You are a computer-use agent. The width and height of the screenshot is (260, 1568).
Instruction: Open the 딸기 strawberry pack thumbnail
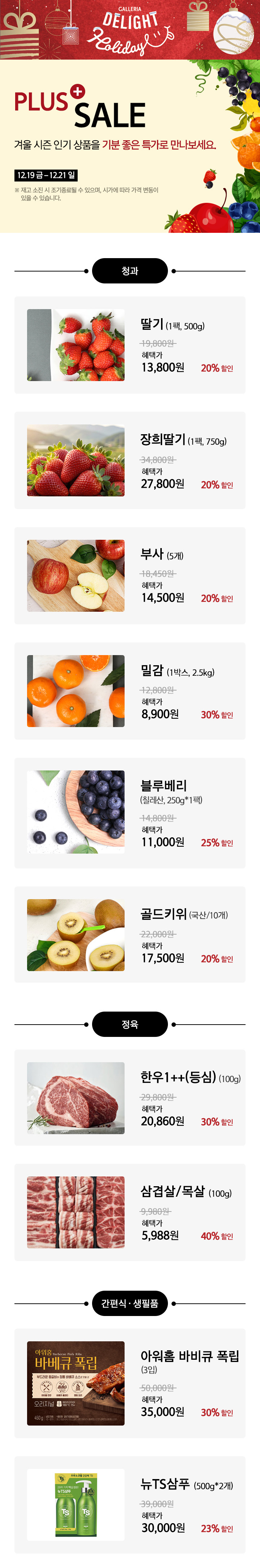coord(75,345)
